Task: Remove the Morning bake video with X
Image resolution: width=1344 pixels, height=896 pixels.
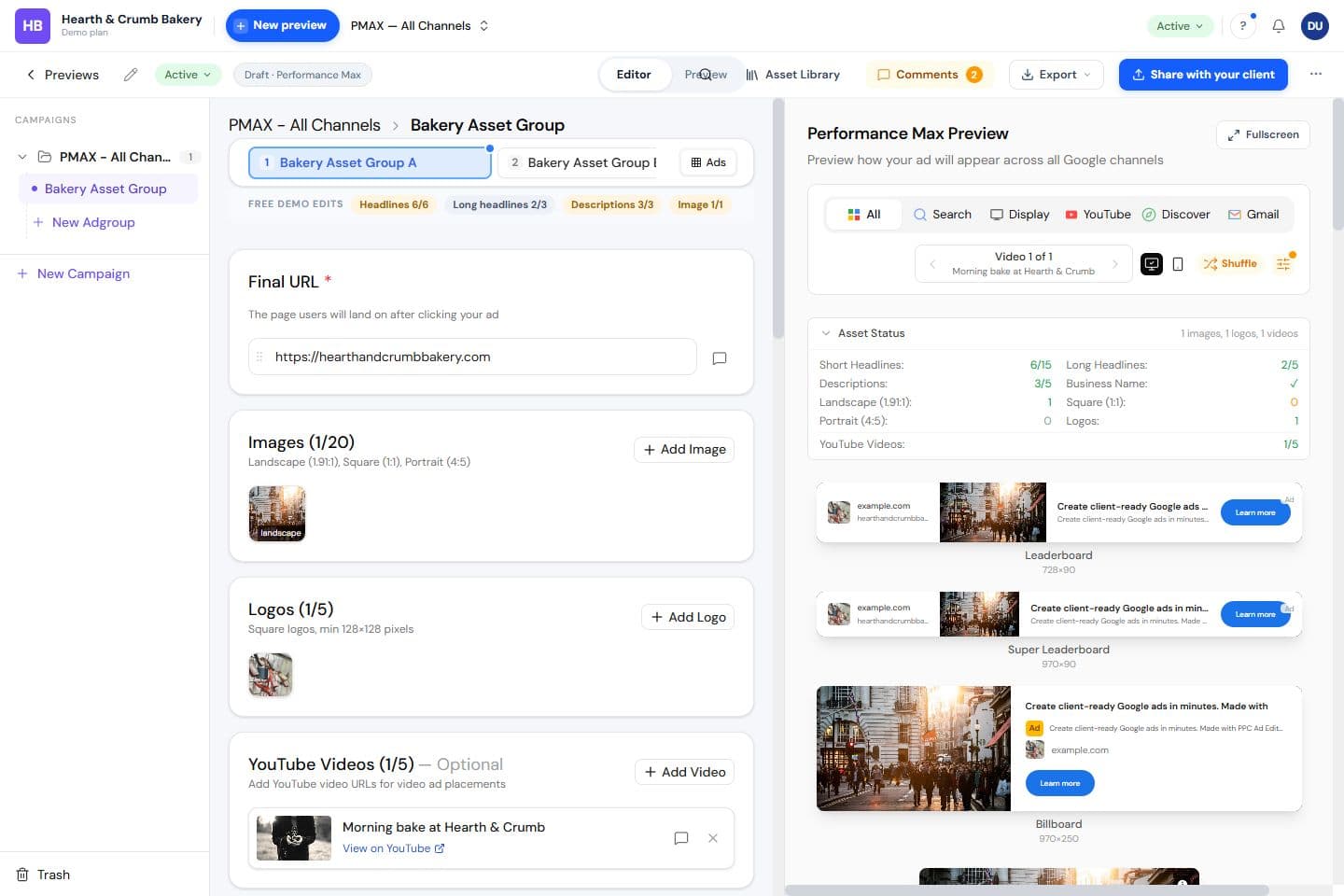Action: coord(713,838)
